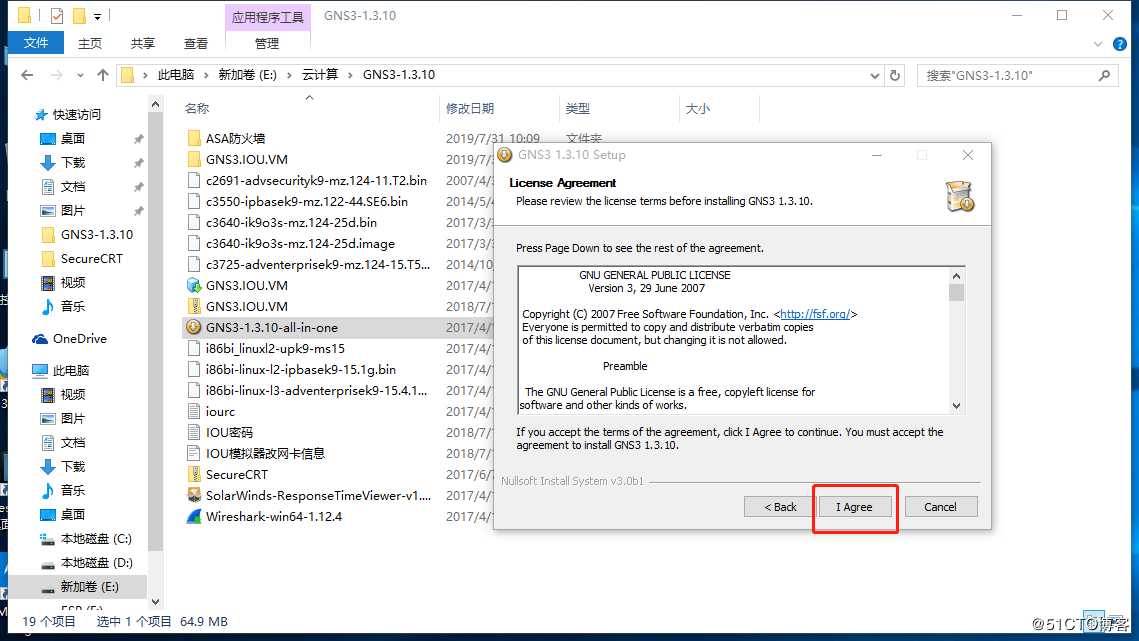Select 快速访问 in navigation pane
Image resolution: width=1139 pixels, height=641 pixels.
pyautogui.click(x=77, y=114)
